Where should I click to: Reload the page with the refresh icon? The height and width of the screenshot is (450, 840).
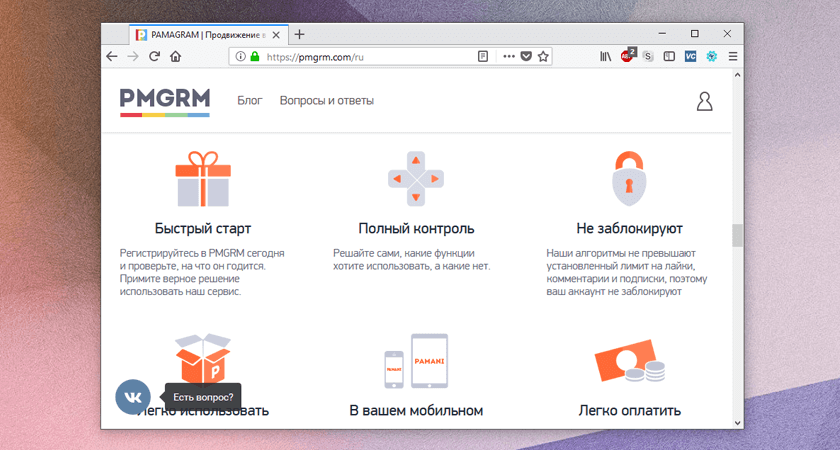pos(154,56)
